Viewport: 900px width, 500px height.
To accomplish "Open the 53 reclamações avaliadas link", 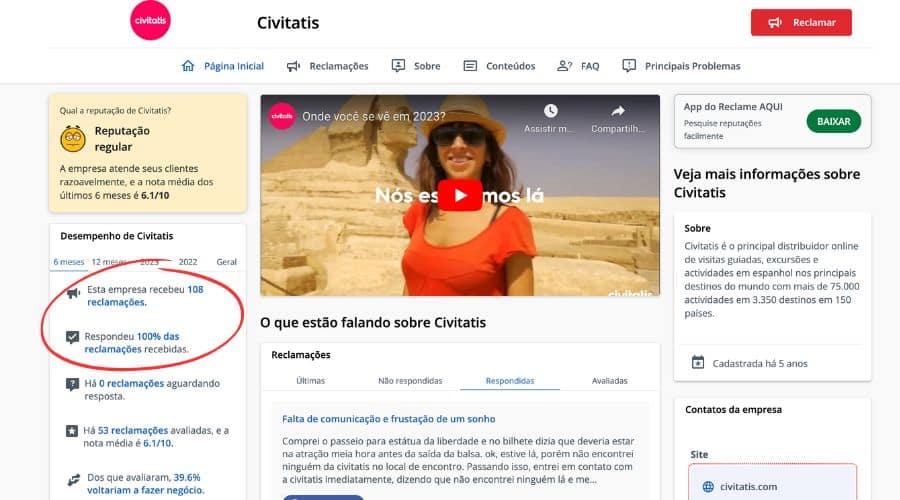I will pyautogui.click(x=133, y=431).
